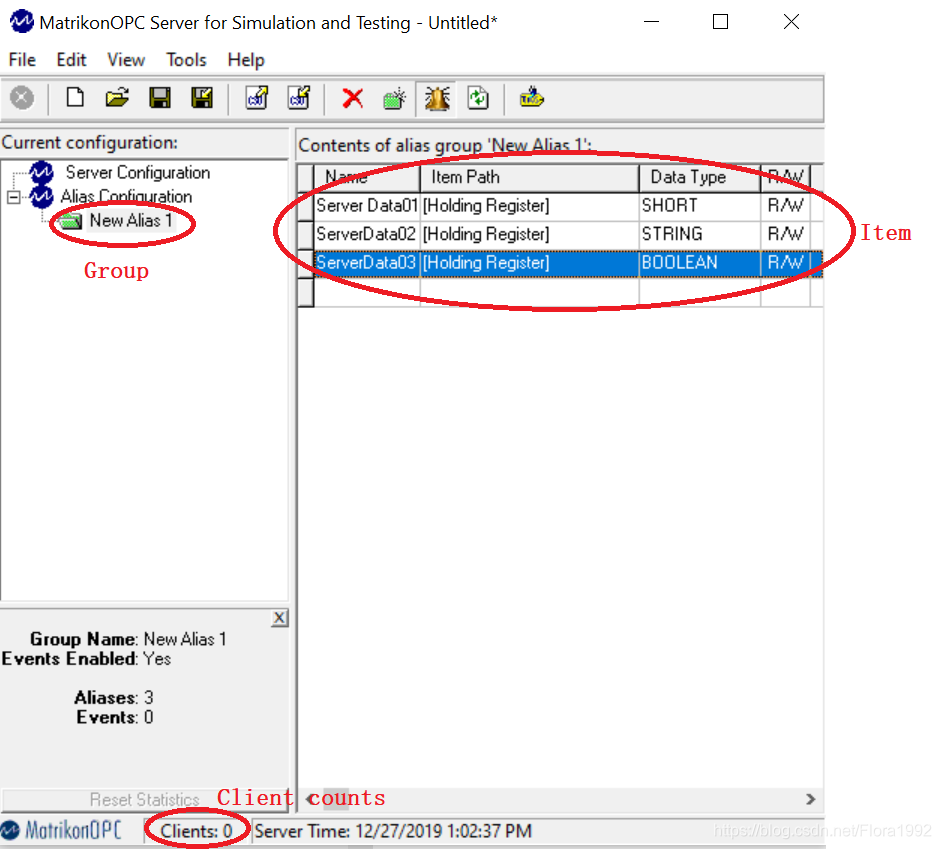This screenshot has width=941, height=849.
Task: Select the New Alias 1 folder icon
Action: [71, 221]
